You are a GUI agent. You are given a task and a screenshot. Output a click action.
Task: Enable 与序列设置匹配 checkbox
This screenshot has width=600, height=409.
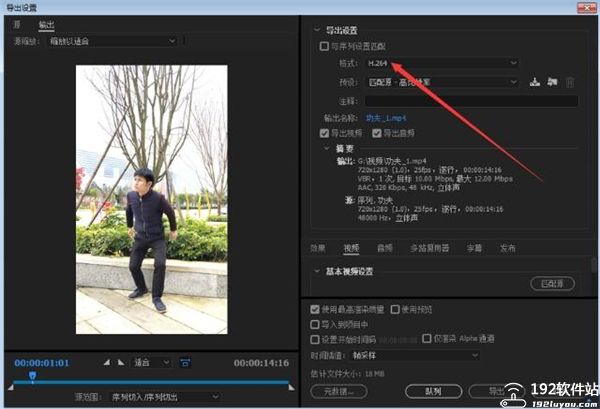[x=323, y=46]
